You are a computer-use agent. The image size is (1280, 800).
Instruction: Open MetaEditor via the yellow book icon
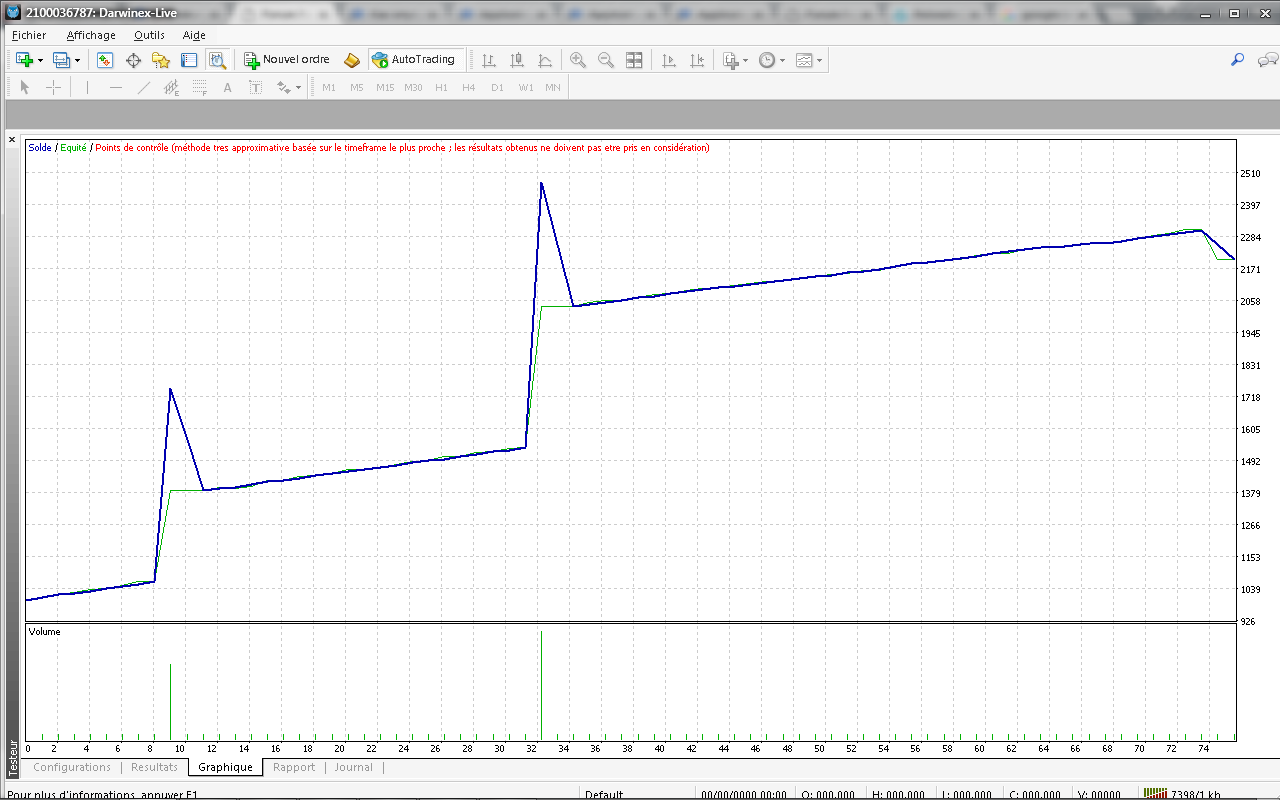[x=352, y=60]
